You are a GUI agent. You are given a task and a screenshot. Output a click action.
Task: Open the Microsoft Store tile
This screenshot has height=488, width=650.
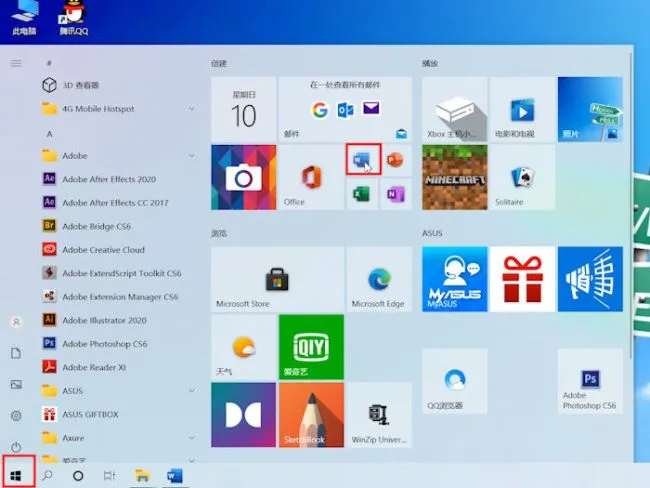click(x=277, y=279)
